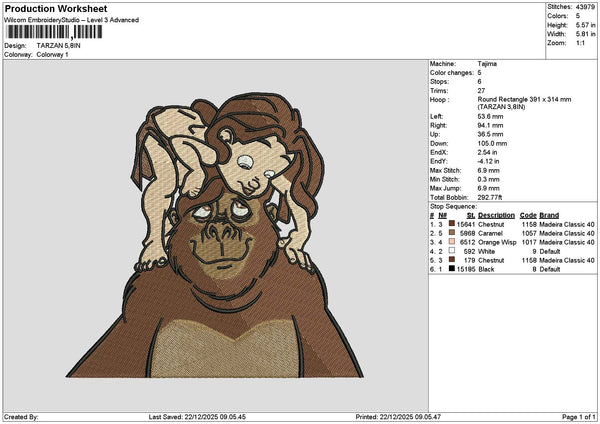Select the 'Printed: 22/12/2025 09.05.47' text
This screenshot has width=600, height=424.
pos(398,417)
